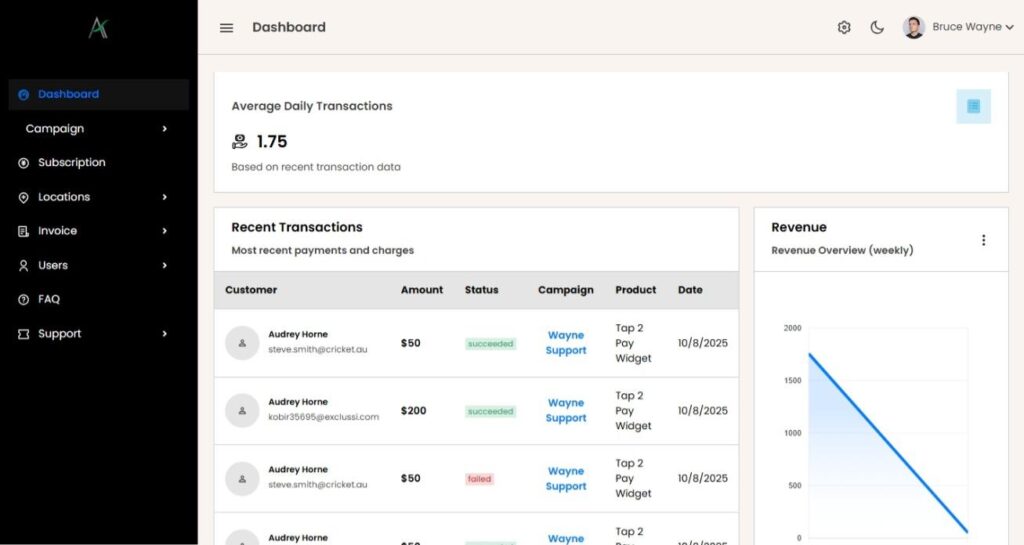
Task: Click Bruce Wayne profile avatar
Action: [x=913, y=28]
